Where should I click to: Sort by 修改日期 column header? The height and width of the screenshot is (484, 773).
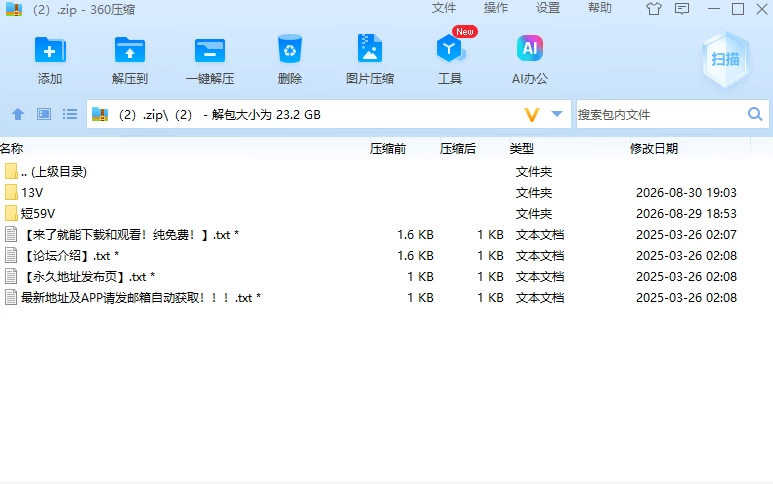(654, 148)
